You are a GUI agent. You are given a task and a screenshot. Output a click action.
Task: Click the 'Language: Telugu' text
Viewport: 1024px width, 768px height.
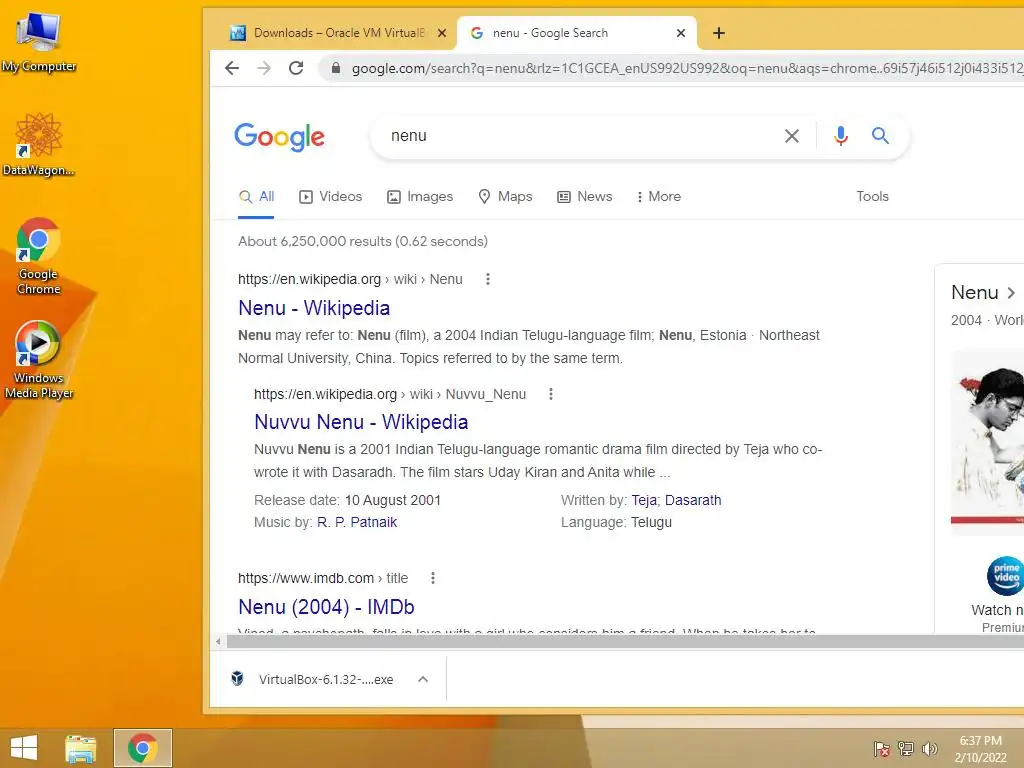[x=616, y=522]
